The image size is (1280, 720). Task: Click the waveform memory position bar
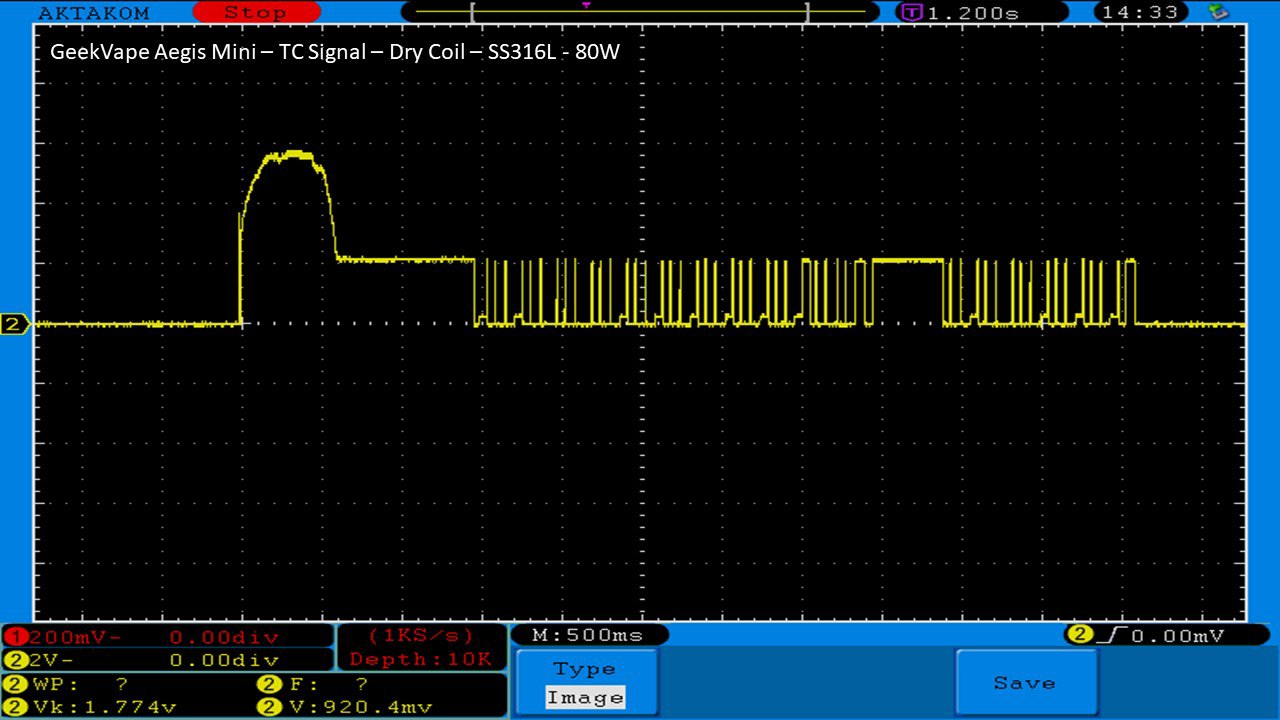[x=638, y=12]
